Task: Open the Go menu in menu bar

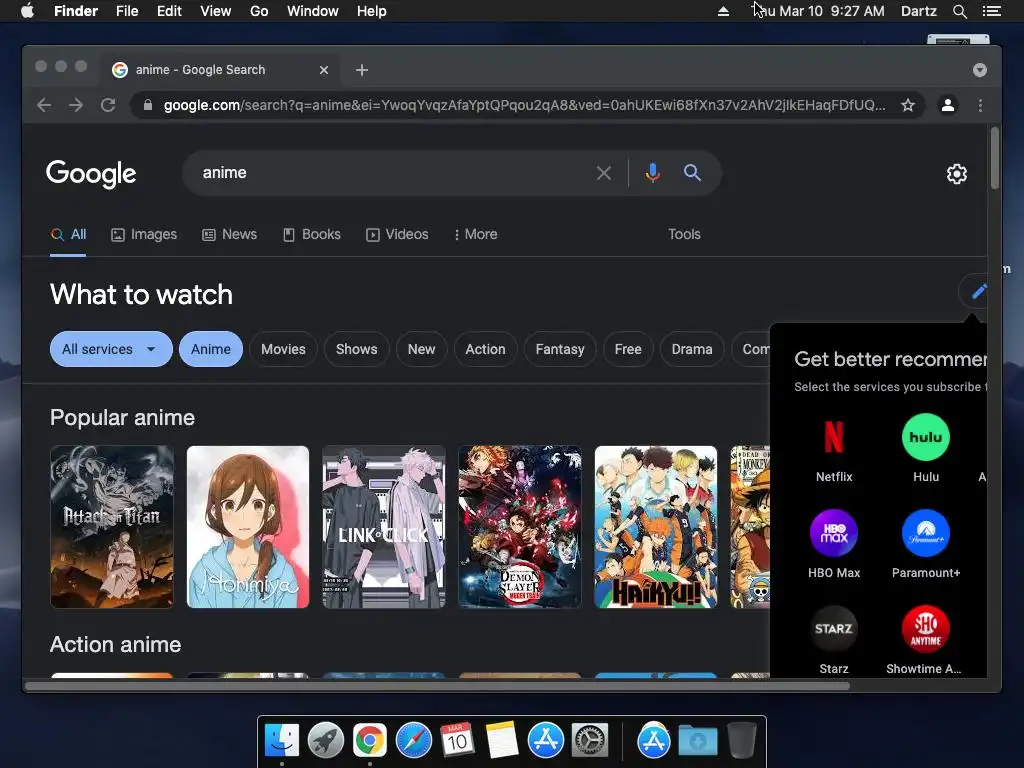Action: click(x=259, y=11)
